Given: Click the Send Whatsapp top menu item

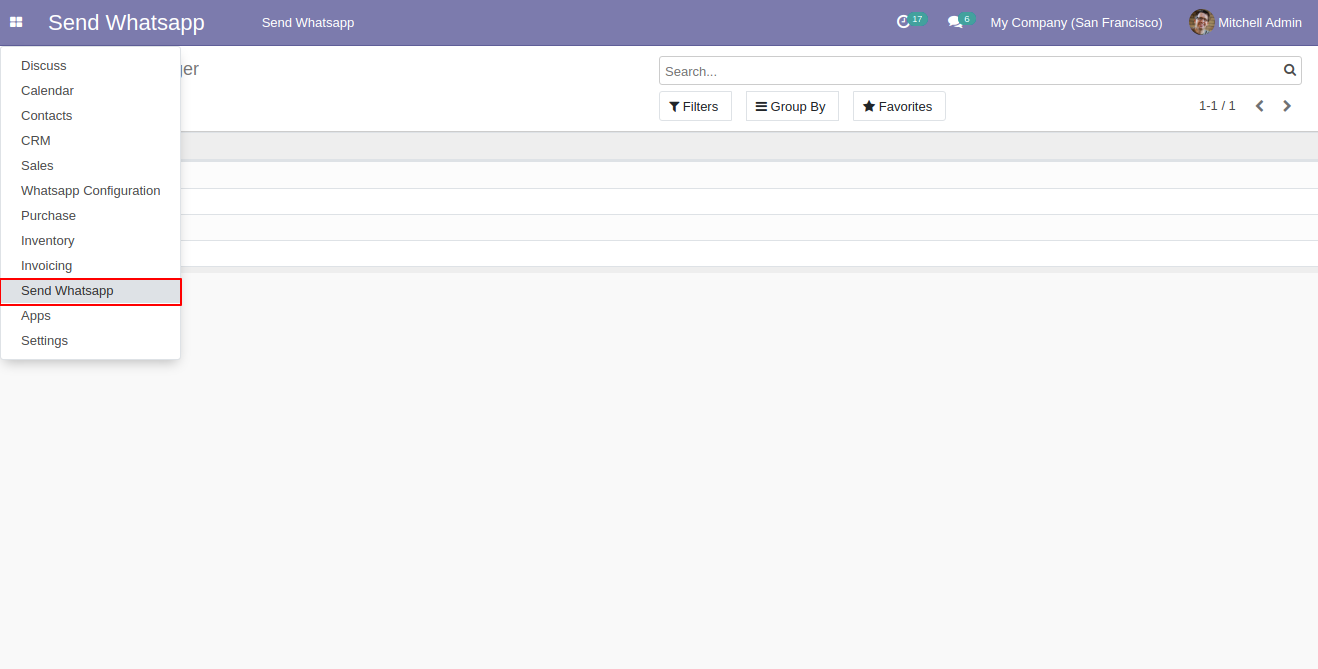Looking at the screenshot, I should click(308, 22).
